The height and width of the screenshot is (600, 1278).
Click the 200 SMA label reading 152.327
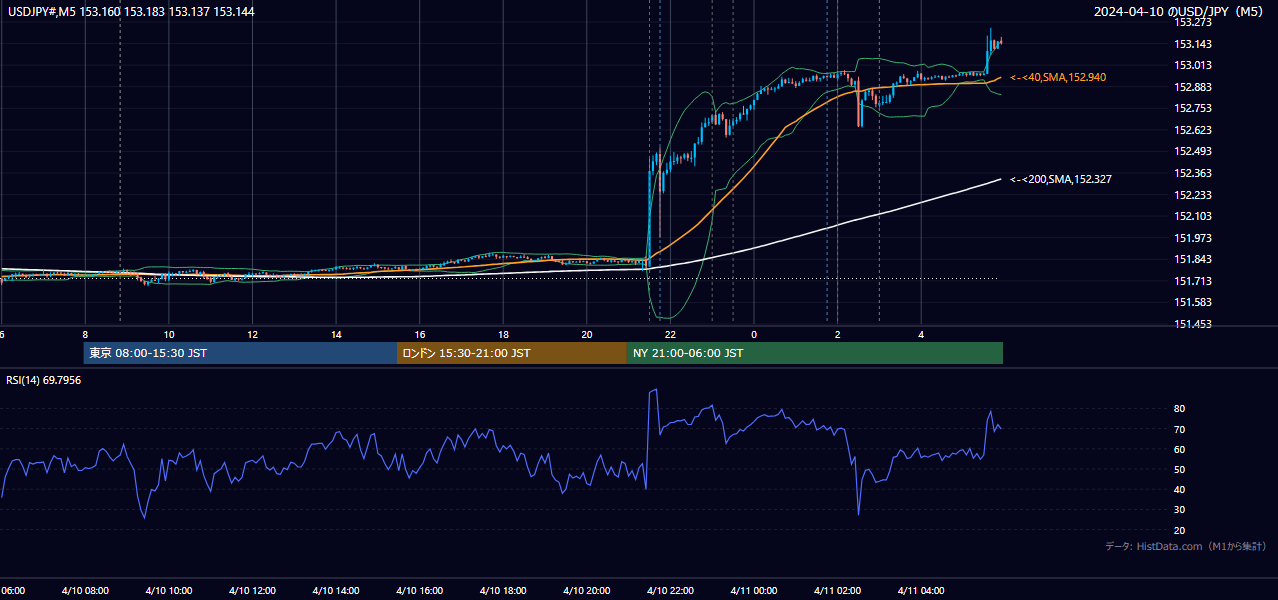pyautogui.click(x=1061, y=179)
